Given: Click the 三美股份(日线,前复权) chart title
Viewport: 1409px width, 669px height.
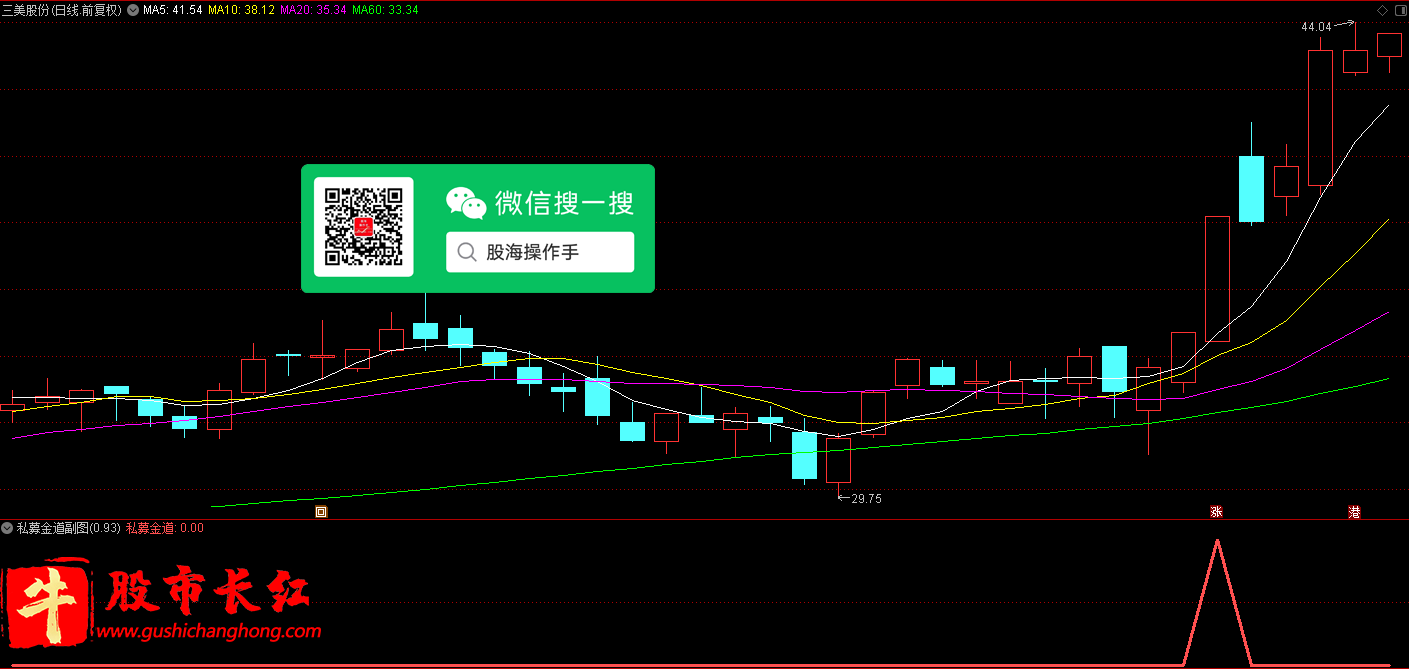Looking at the screenshot, I should pyautogui.click(x=62, y=9).
